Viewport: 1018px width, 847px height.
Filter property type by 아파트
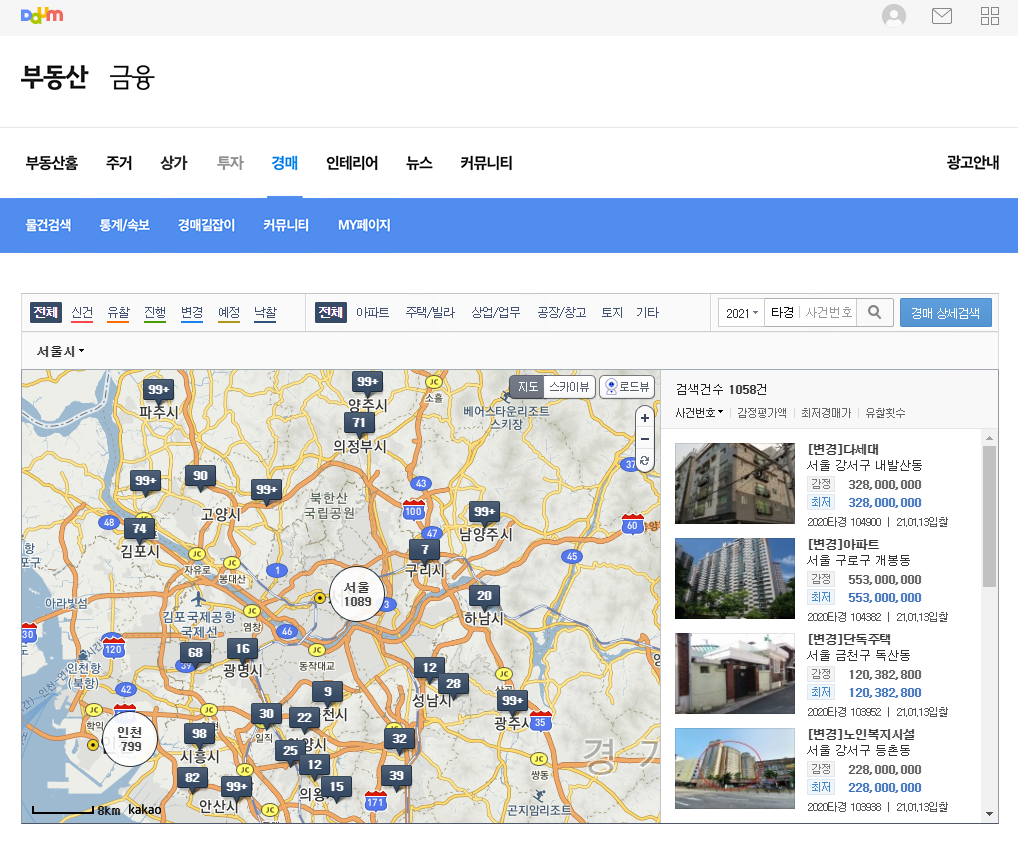coord(372,313)
